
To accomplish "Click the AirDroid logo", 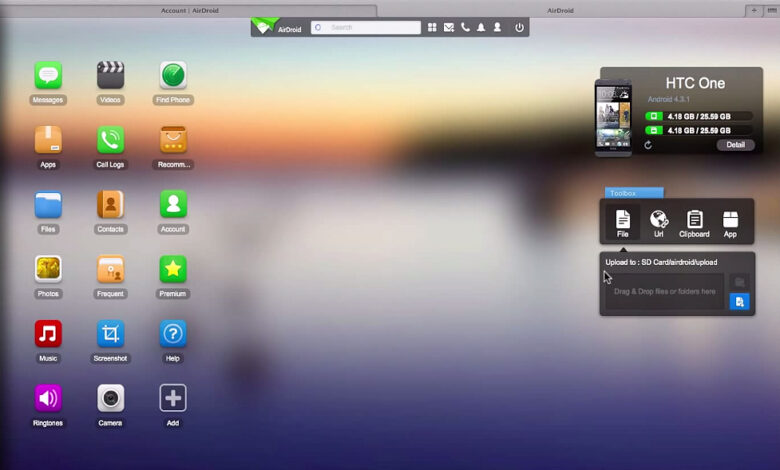I will tap(277, 27).
